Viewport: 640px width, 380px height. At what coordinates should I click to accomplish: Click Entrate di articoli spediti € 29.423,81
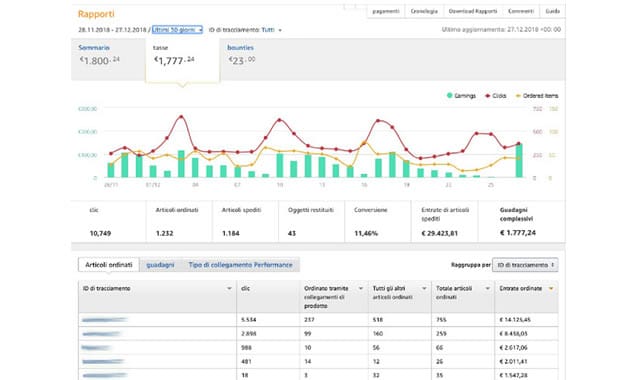[439, 233]
